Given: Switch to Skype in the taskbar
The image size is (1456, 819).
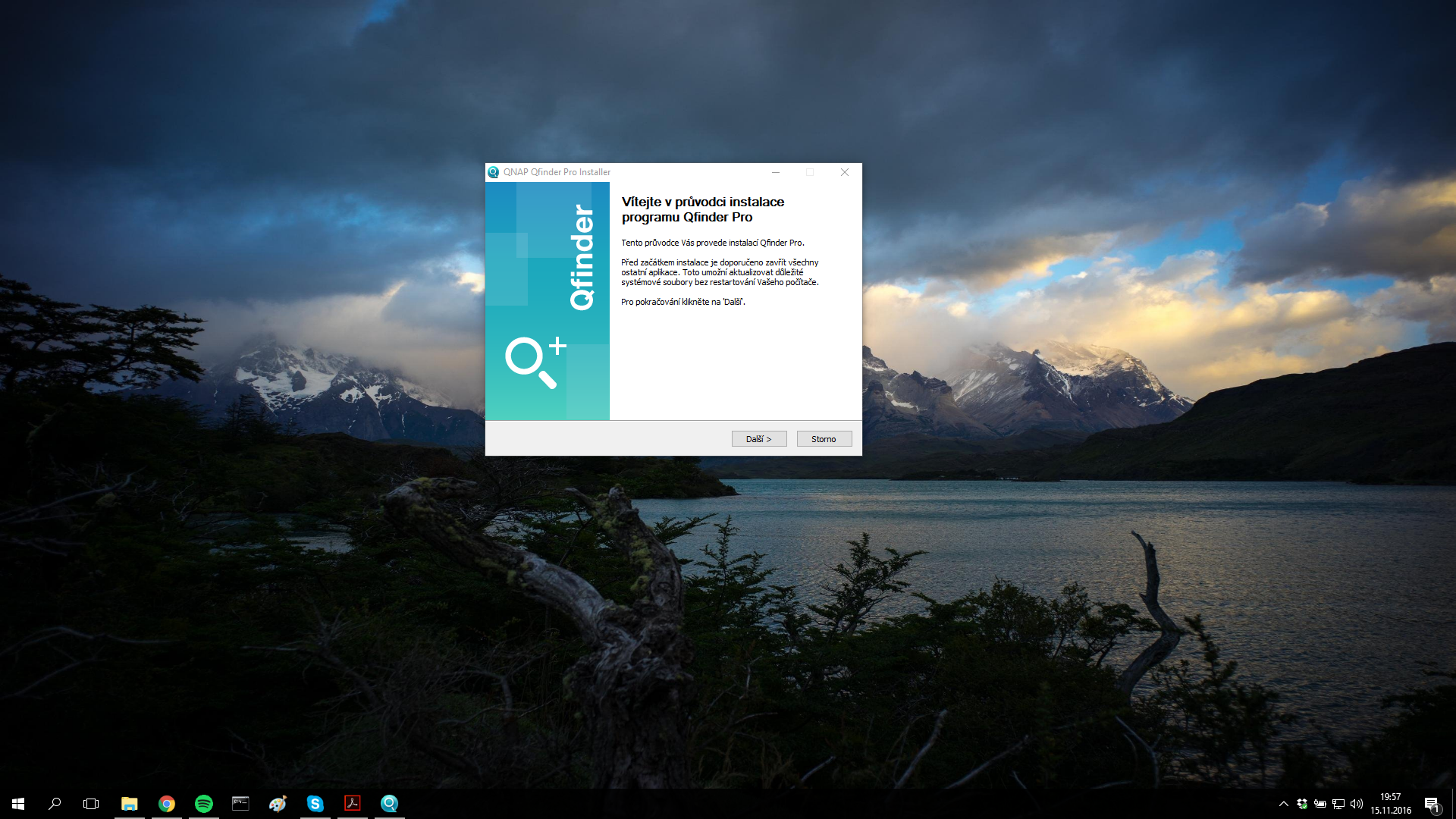Looking at the screenshot, I should coord(315,803).
